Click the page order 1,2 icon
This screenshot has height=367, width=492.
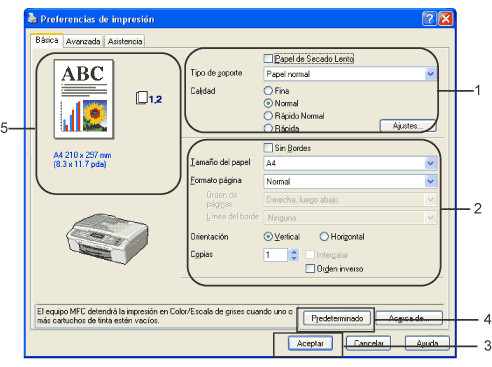149,98
